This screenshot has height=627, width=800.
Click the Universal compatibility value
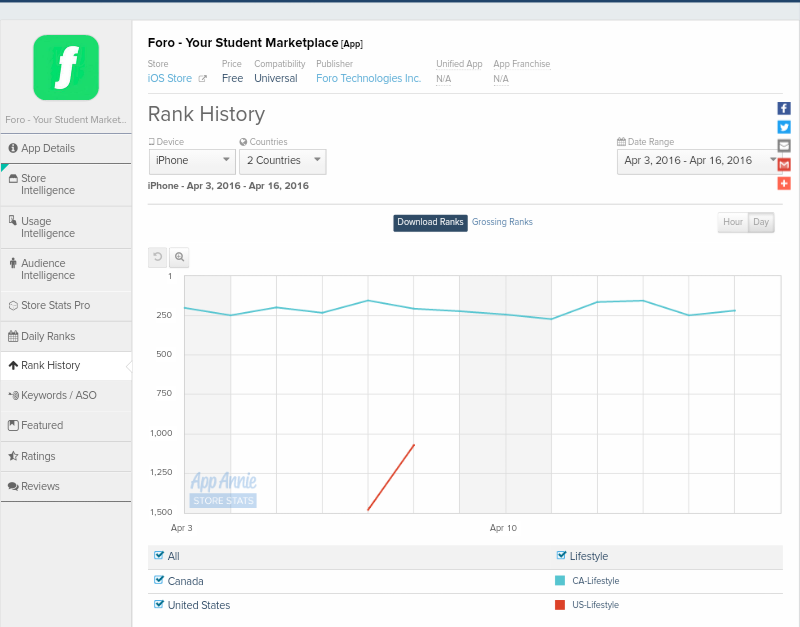click(x=276, y=78)
